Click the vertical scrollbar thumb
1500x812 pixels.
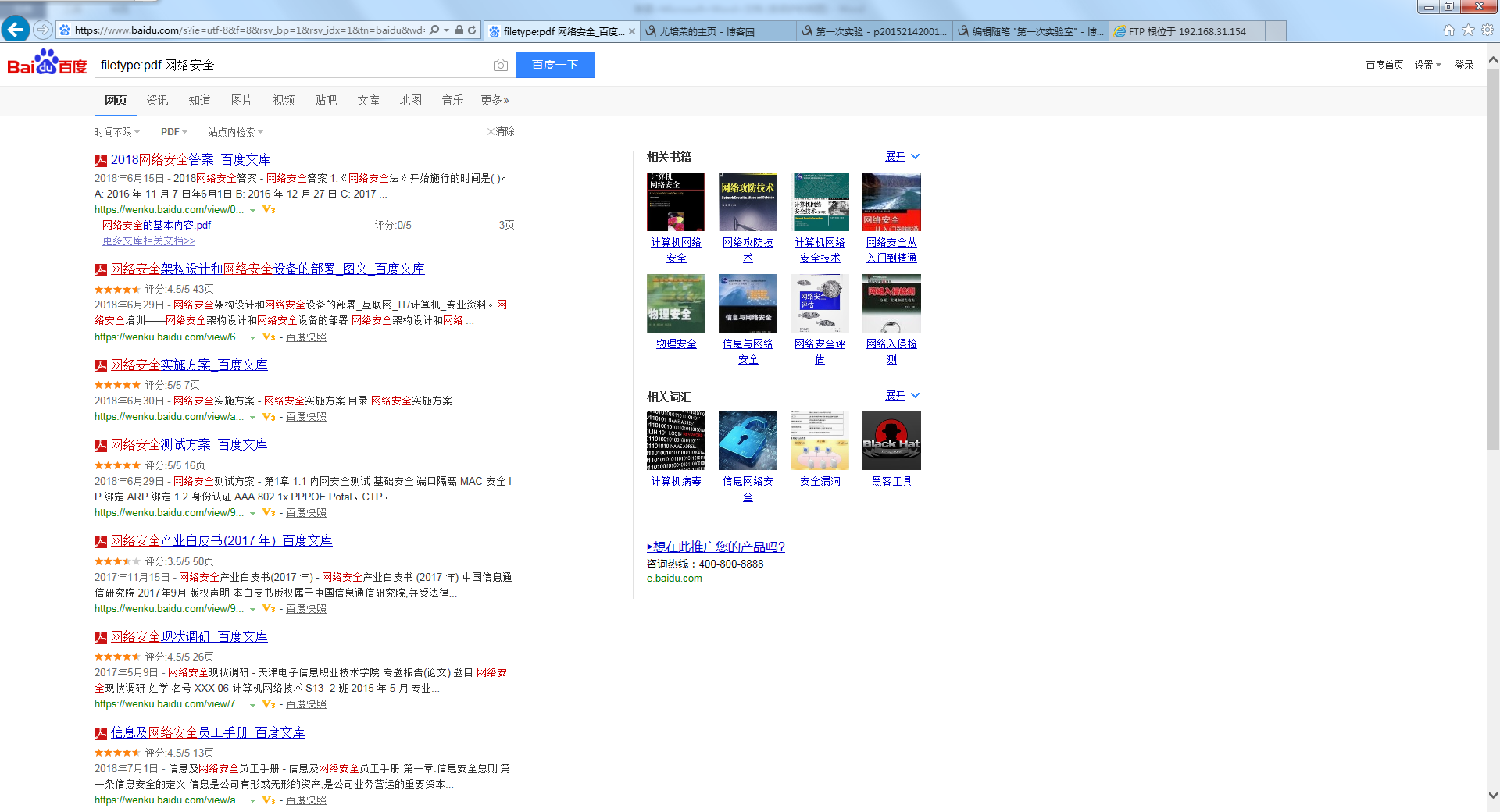click(1493, 258)
